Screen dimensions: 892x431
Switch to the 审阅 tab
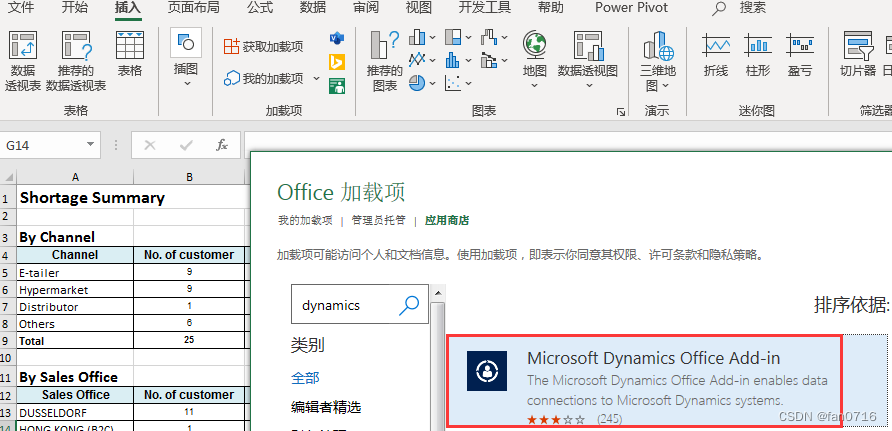point(366,8)
